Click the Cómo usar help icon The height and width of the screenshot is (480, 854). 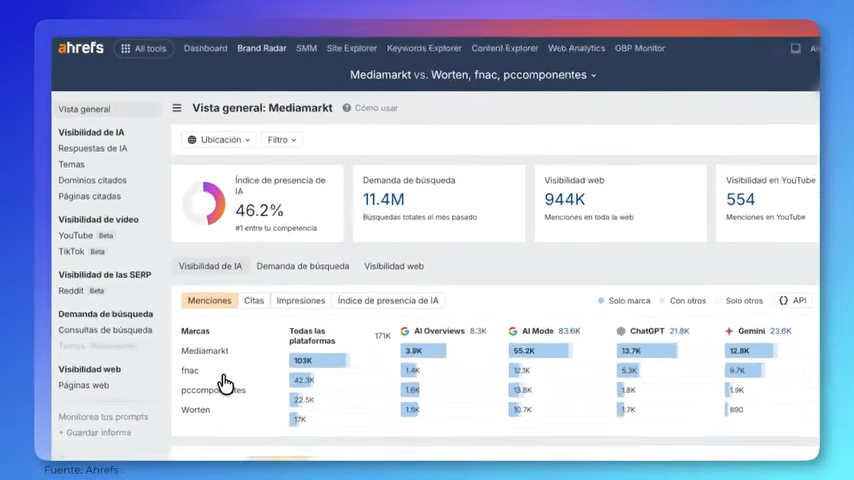coord(347,108)
